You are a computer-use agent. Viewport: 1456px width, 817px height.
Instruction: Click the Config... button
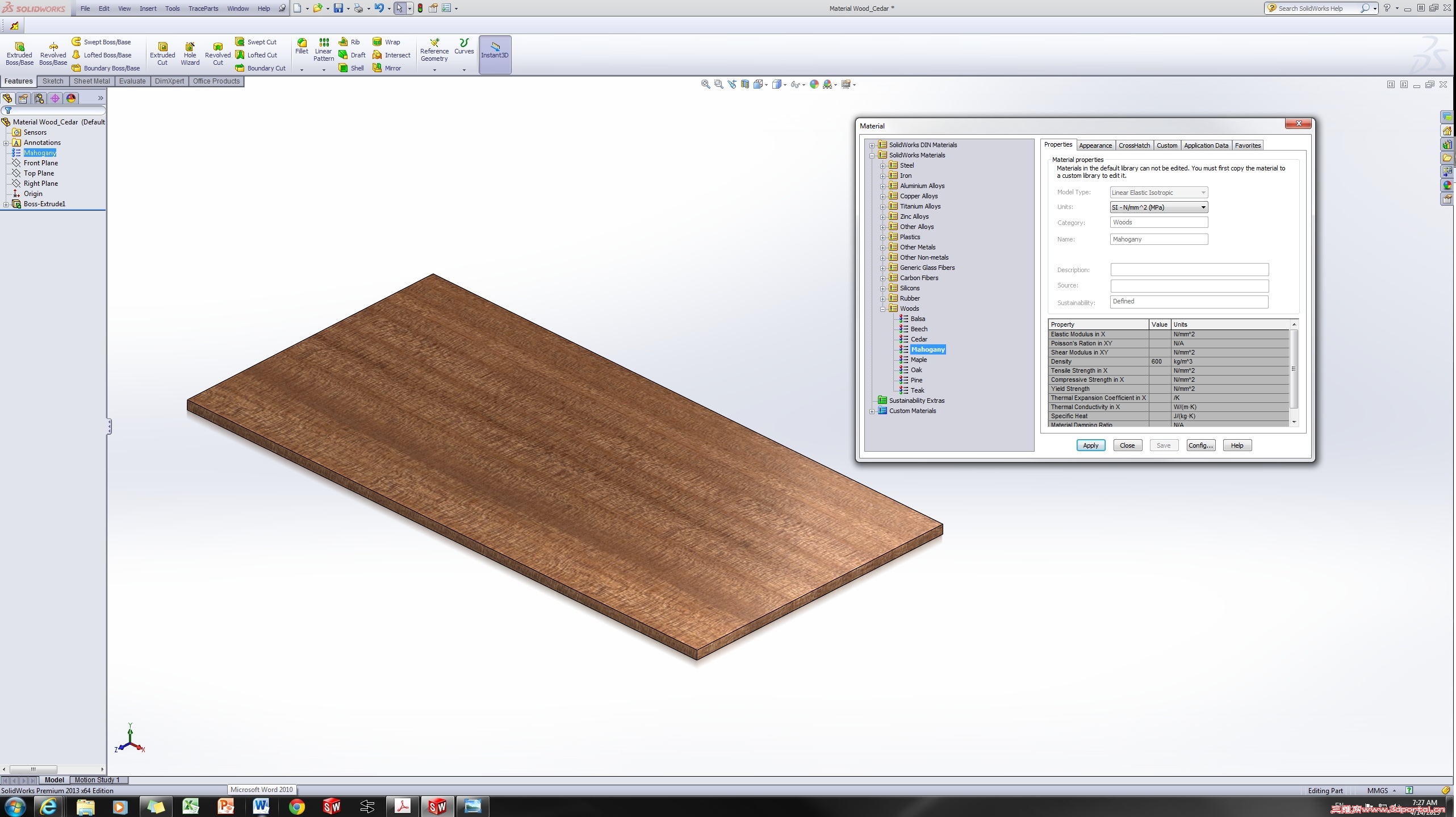point(1200,445)
